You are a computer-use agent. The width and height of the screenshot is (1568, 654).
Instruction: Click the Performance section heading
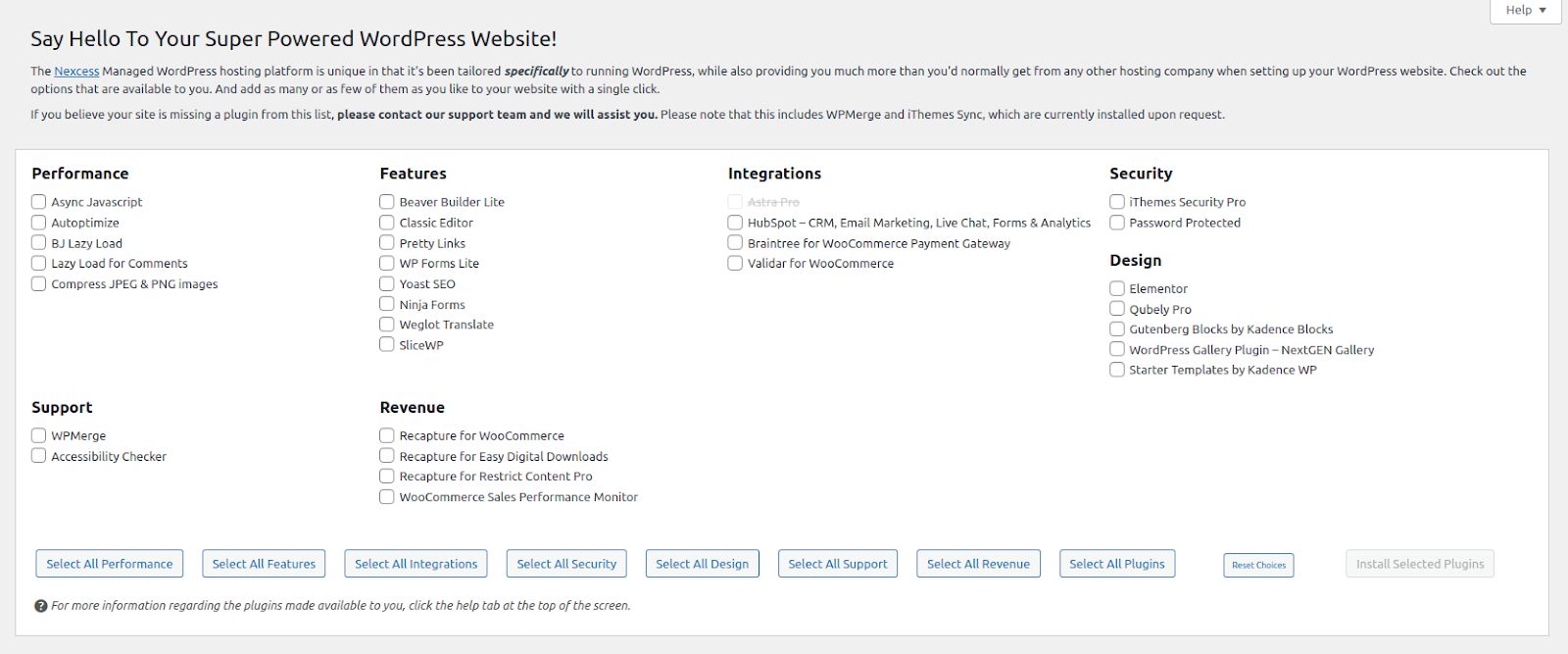(x=80, y=174)
